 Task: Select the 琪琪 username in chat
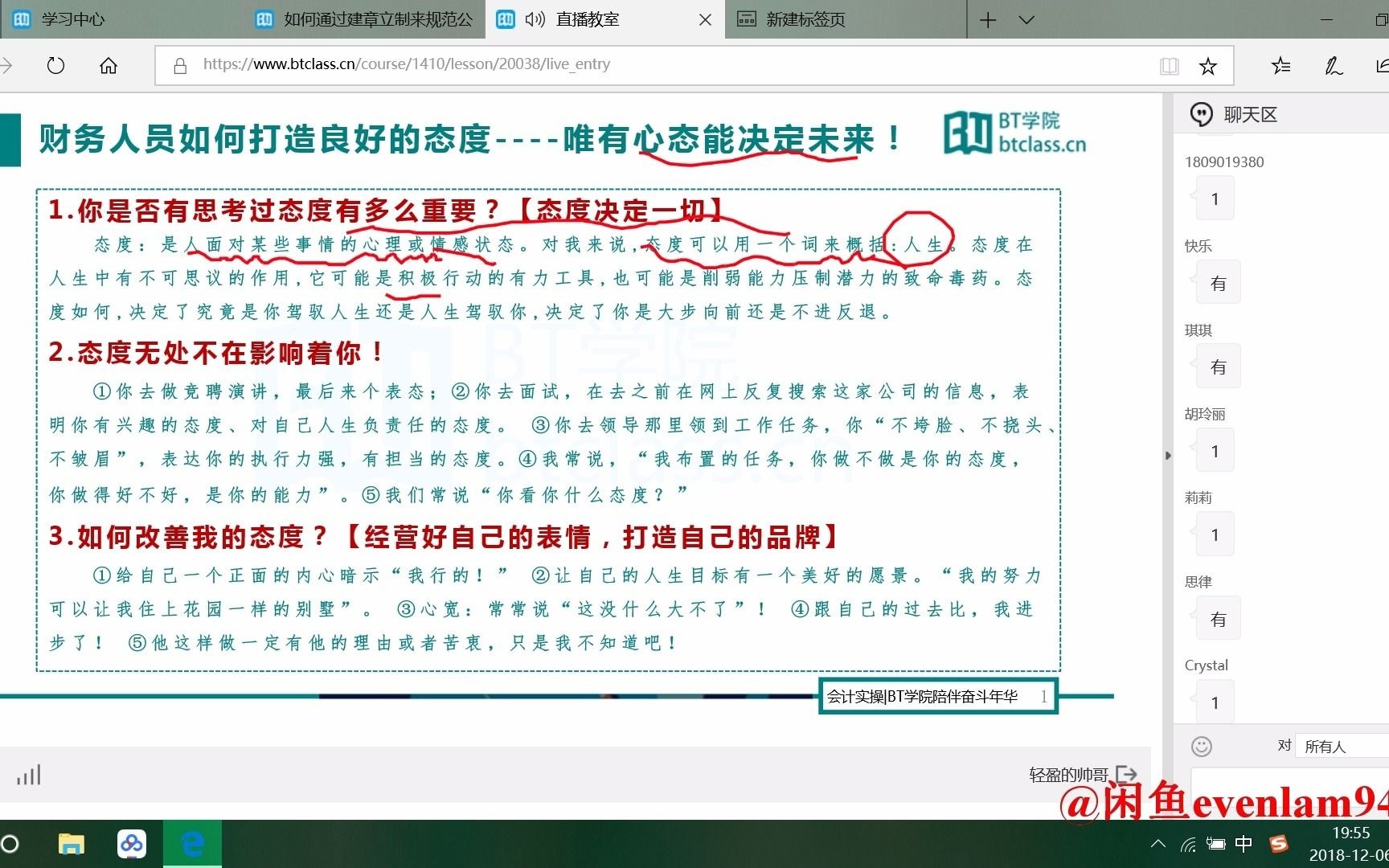[1198, 330]
